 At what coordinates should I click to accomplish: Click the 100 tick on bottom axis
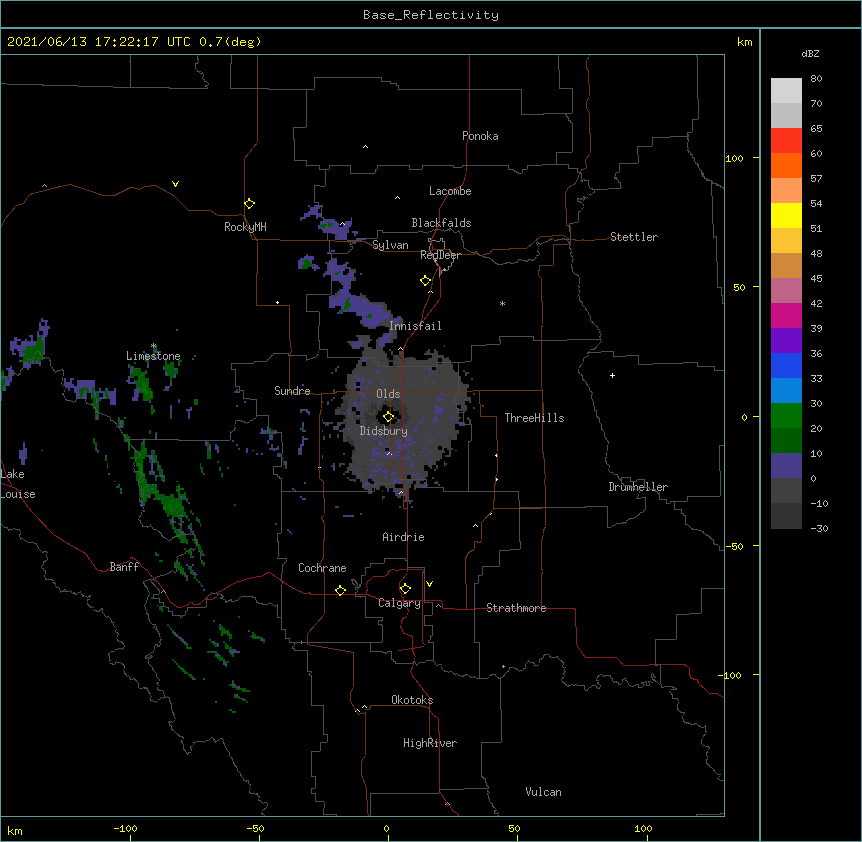pyautogui.click(x=643, y=829)
